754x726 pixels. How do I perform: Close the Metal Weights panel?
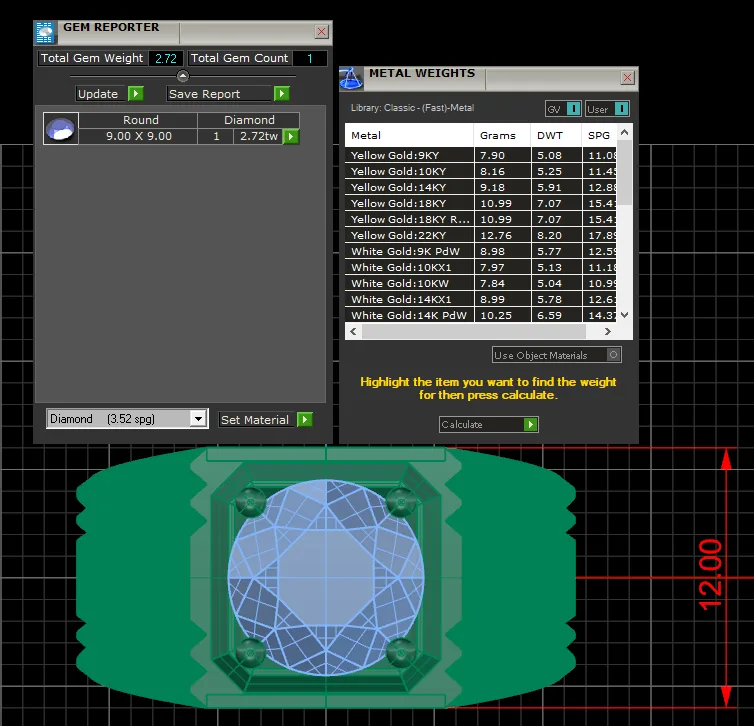(x=628, y=77)
